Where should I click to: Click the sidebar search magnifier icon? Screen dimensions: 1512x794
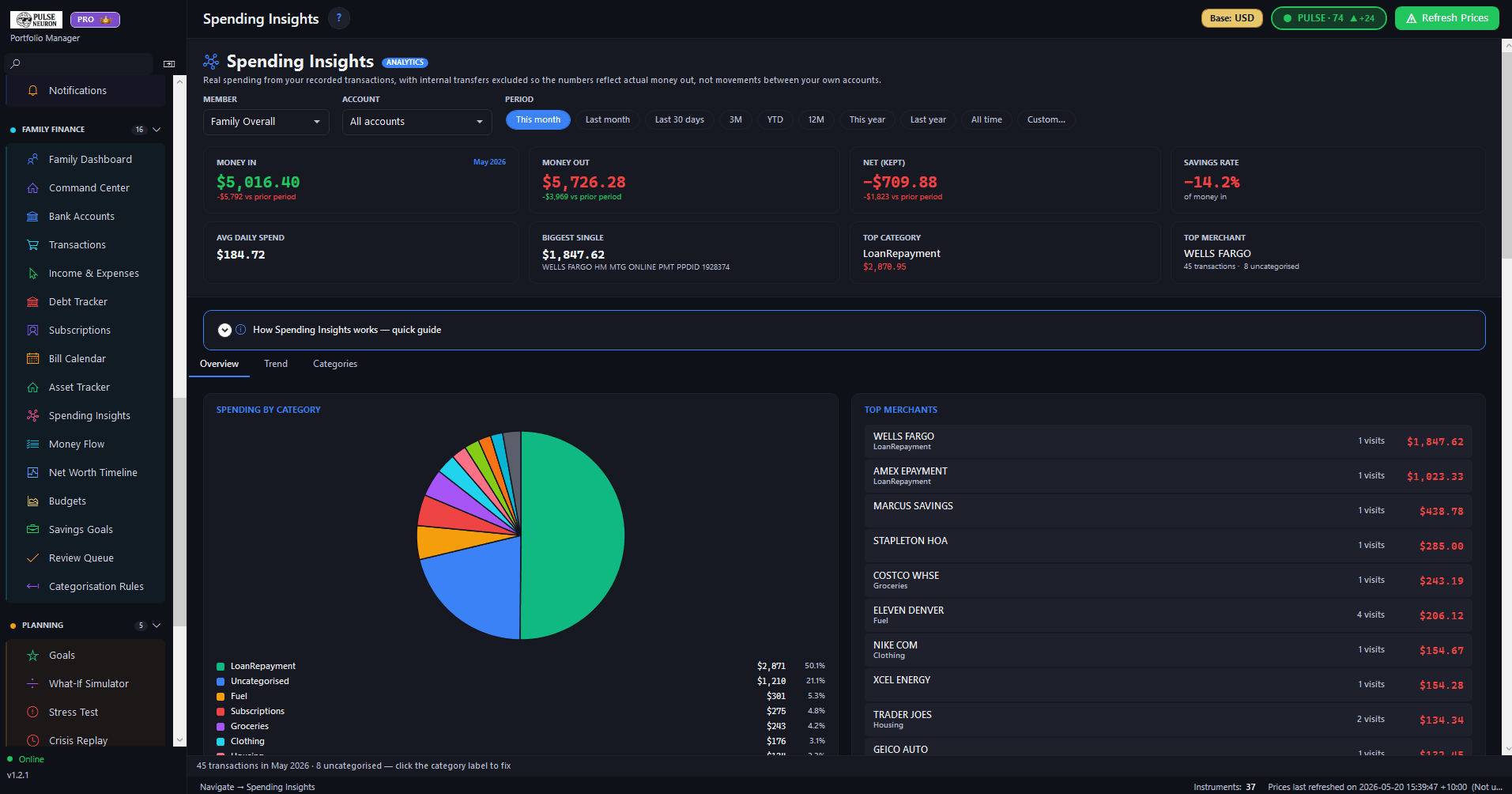click(x=15, y=63)
